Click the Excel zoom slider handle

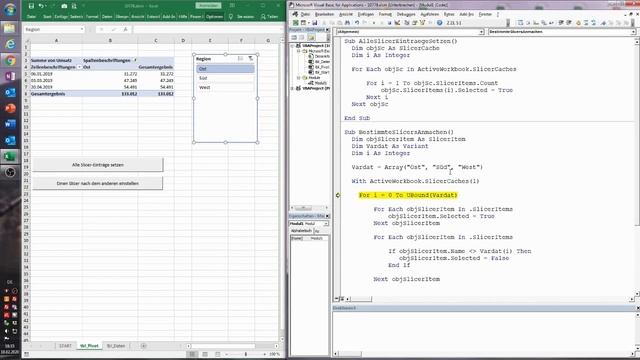(x=246, y=354)
